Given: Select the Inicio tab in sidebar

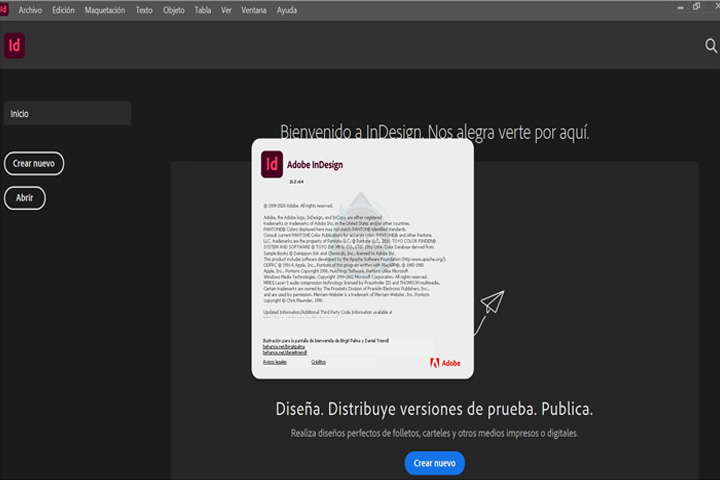Looking at the screenshot, I should (x=68, y=113).
